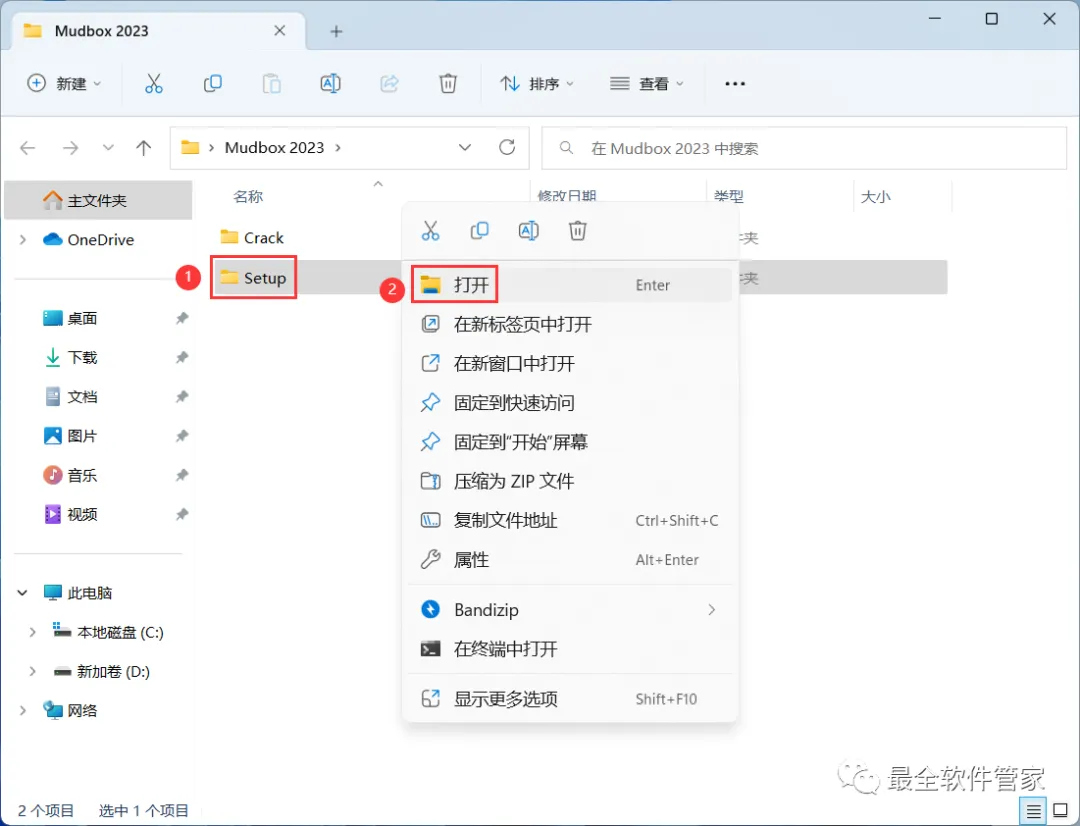
Task: Click Copy icon in context menu
Action: 479,231
